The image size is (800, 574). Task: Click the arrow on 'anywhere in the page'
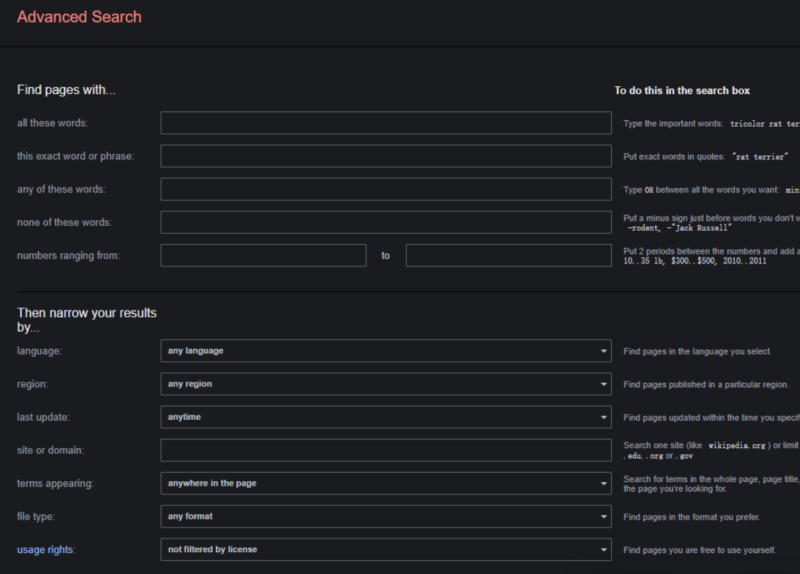(x=604, y=484)
